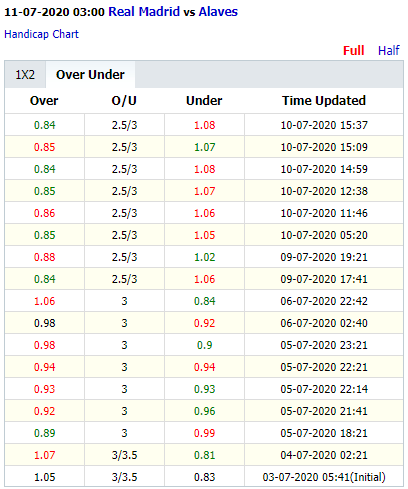Select the row updated 05-07-2020 22:14
This screenshot has height=489, width=408.
pos(204,389)
